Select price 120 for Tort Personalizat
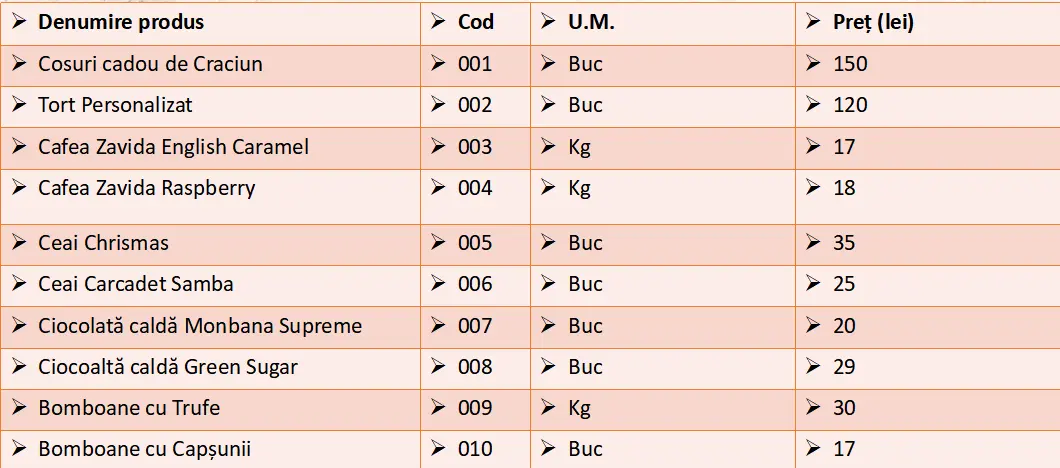1060x468 pixels. 850,105
